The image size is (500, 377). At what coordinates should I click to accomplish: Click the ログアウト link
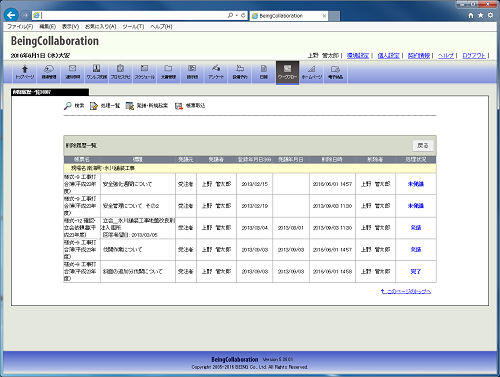click(x=474, y=55)
